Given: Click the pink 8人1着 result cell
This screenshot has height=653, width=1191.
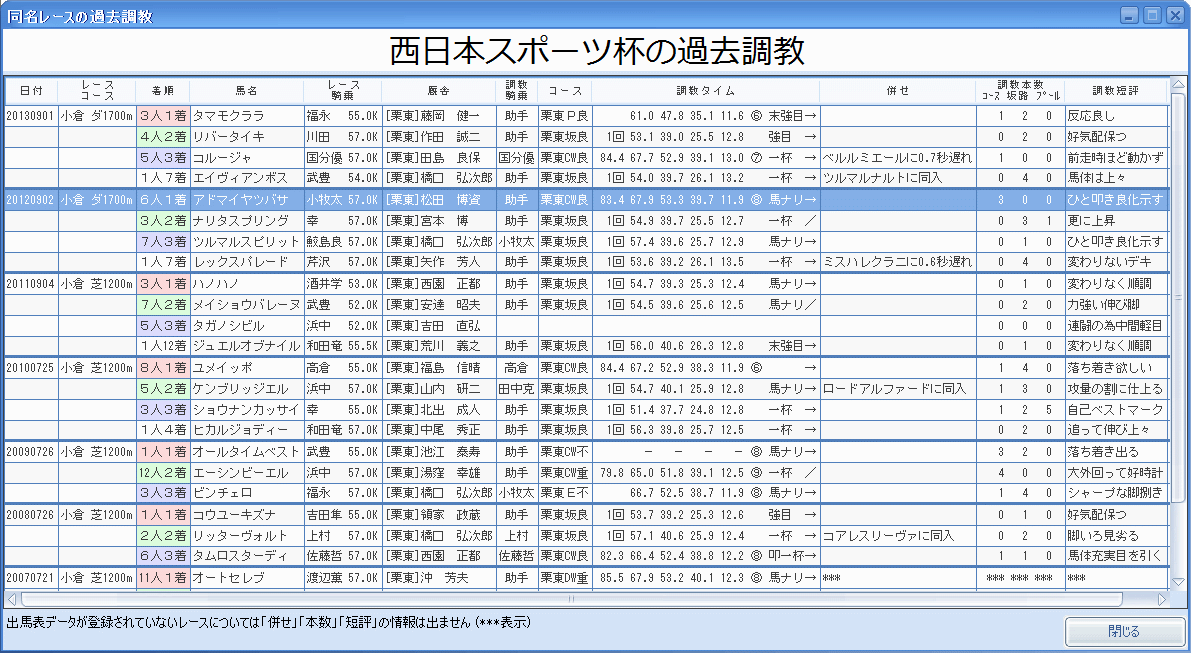Looking at the screenshot, I should (163, 368).
